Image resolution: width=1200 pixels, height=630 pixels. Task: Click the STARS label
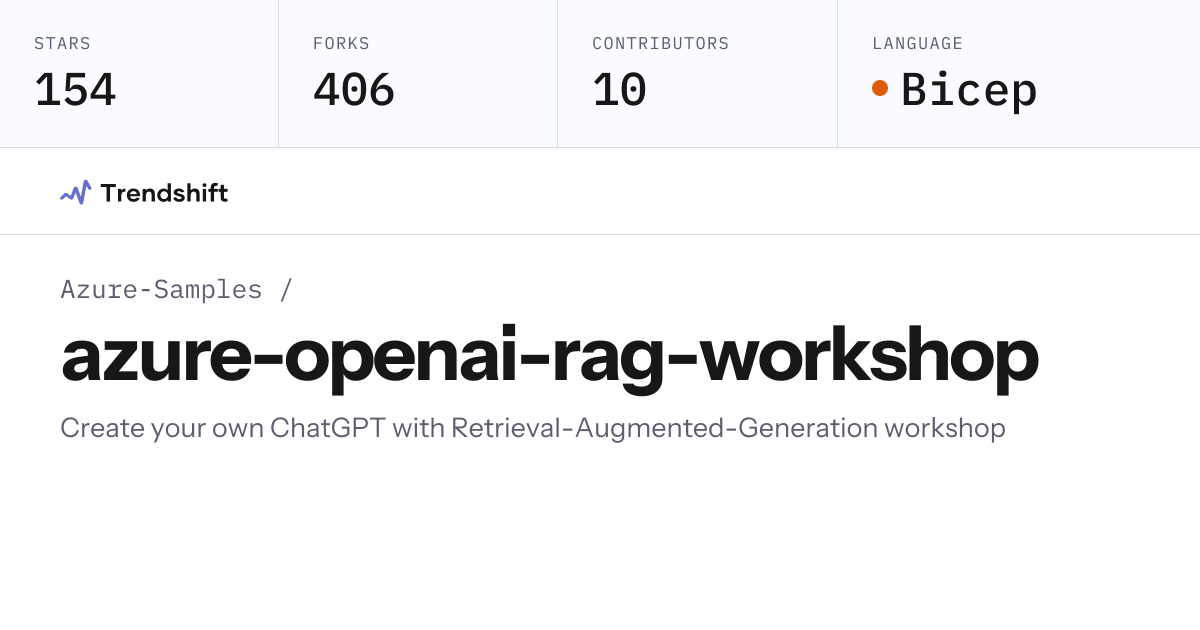(x=62, y=44)
